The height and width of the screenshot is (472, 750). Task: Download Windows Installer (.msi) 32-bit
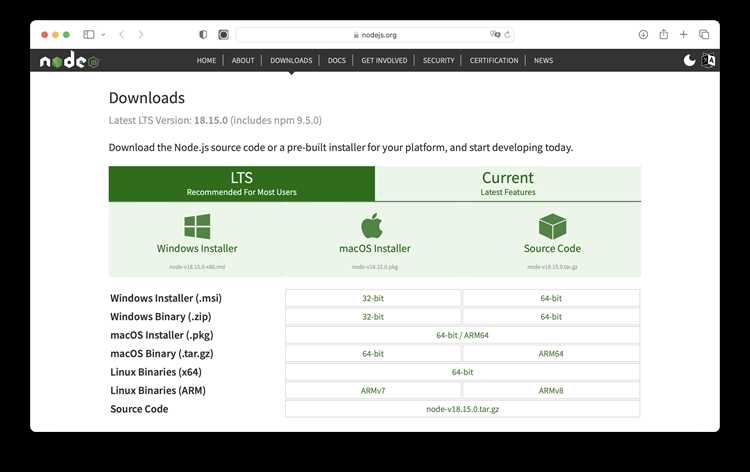[373, 298]
